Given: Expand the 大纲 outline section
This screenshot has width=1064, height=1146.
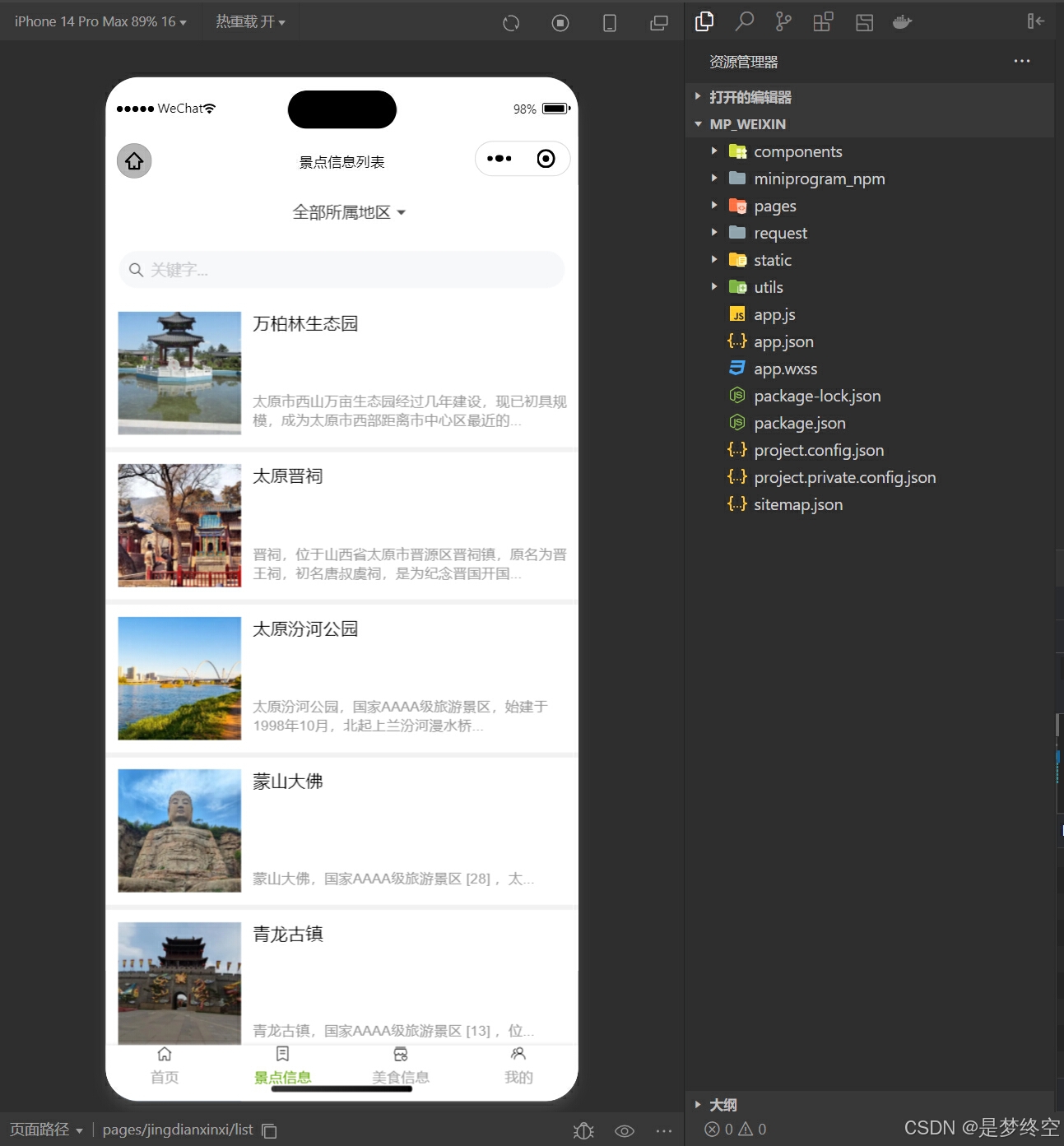Looking at the screenshot, I should pos(869,1105).
